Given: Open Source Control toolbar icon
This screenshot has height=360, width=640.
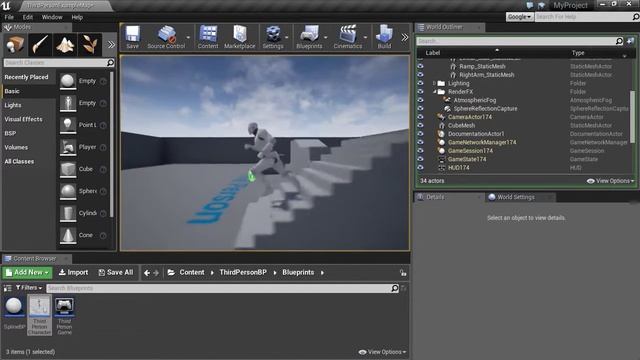Looking at the screenshot, I should 166,37.
